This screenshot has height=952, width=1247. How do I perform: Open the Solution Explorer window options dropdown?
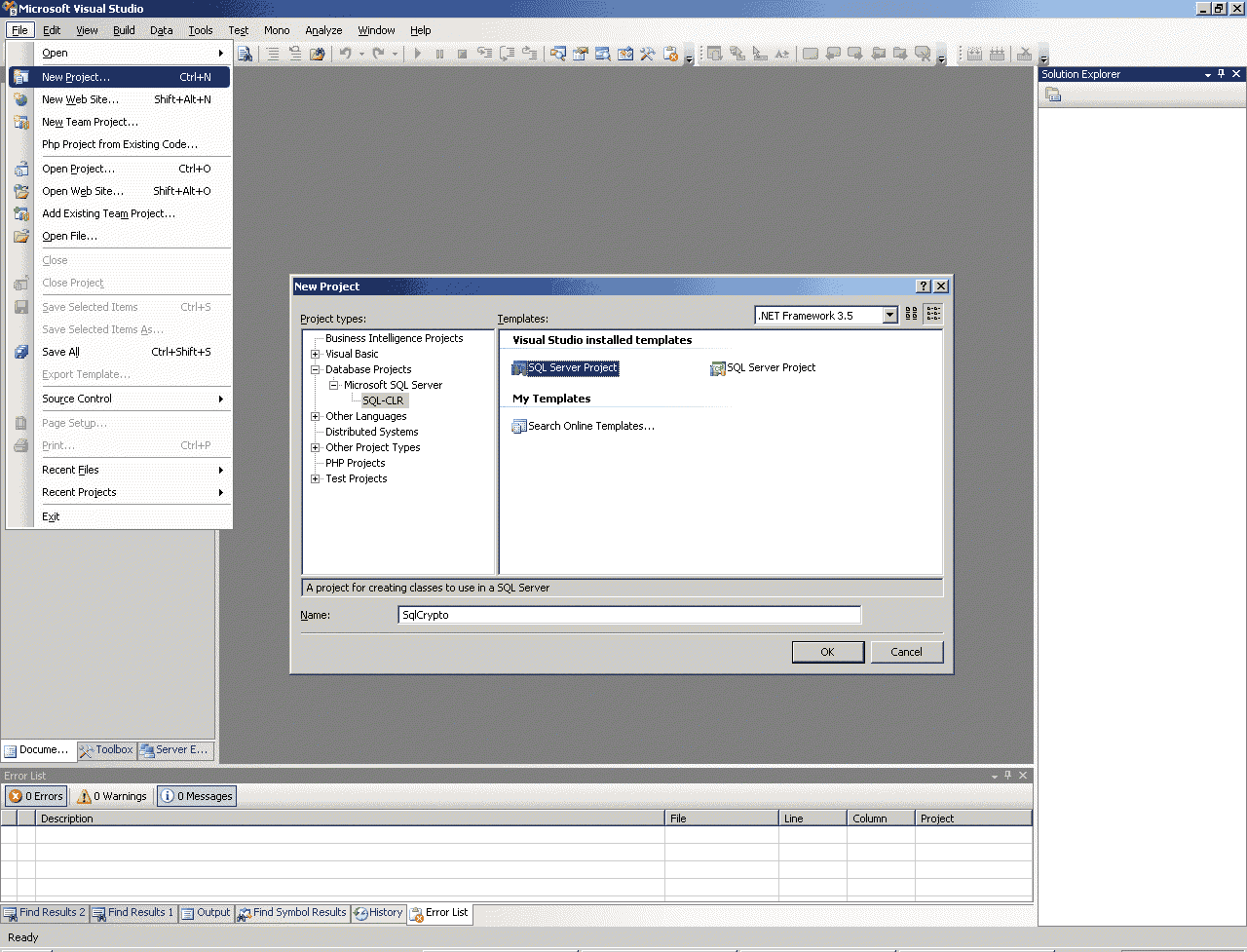(1208, 74)
